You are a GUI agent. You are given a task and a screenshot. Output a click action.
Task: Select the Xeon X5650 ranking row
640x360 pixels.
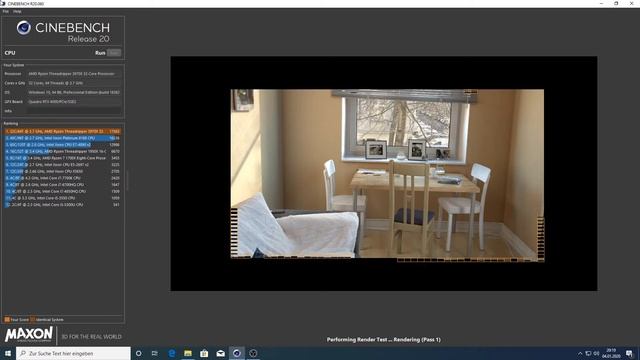click(x=62, y=171)
